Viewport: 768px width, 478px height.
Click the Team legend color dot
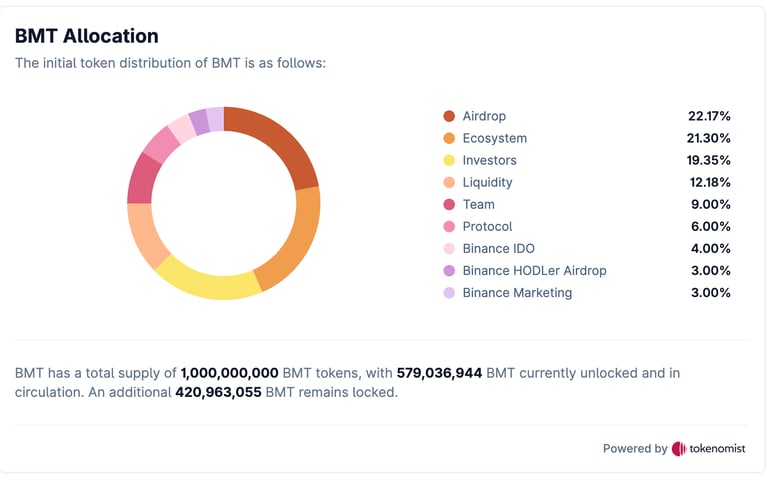449,204
